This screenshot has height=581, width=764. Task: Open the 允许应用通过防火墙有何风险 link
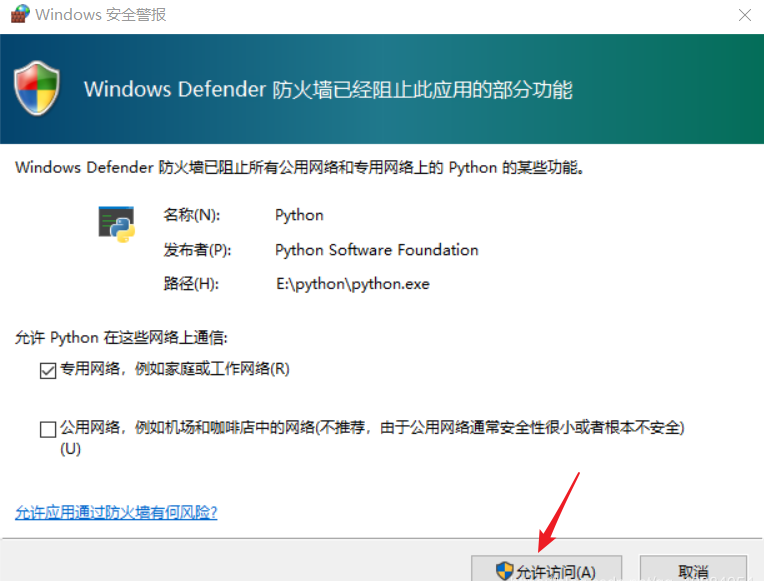click(x=116, y=512)
